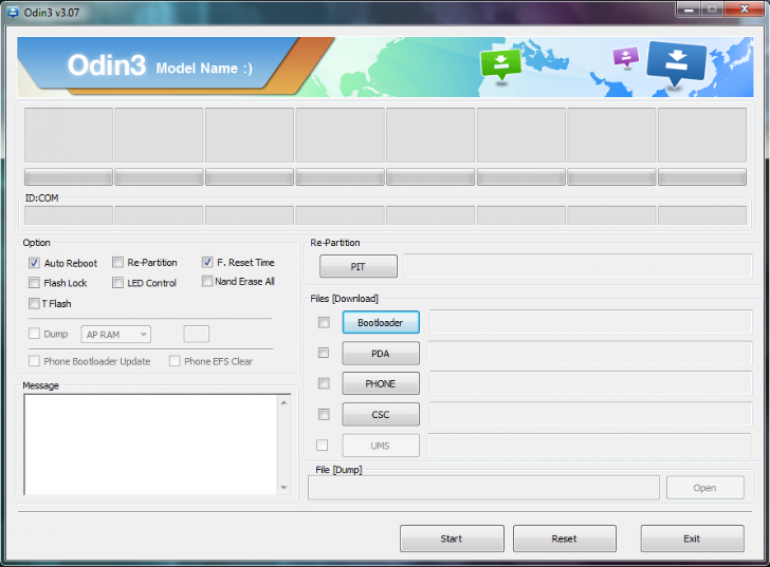Click the purple download icon in banner
770x567 pixels.
626,56
